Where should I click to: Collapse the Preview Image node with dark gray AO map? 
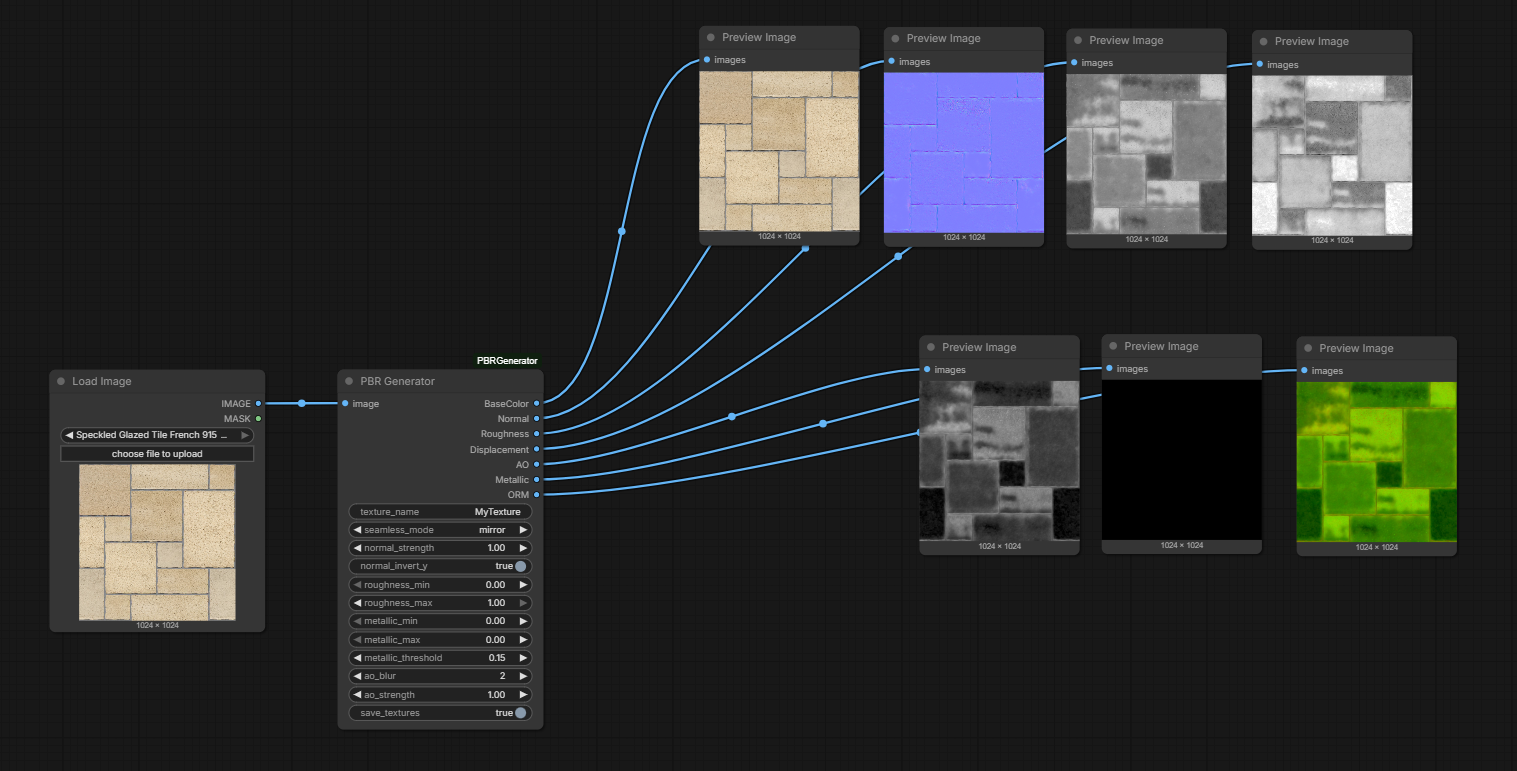(931, 347)
